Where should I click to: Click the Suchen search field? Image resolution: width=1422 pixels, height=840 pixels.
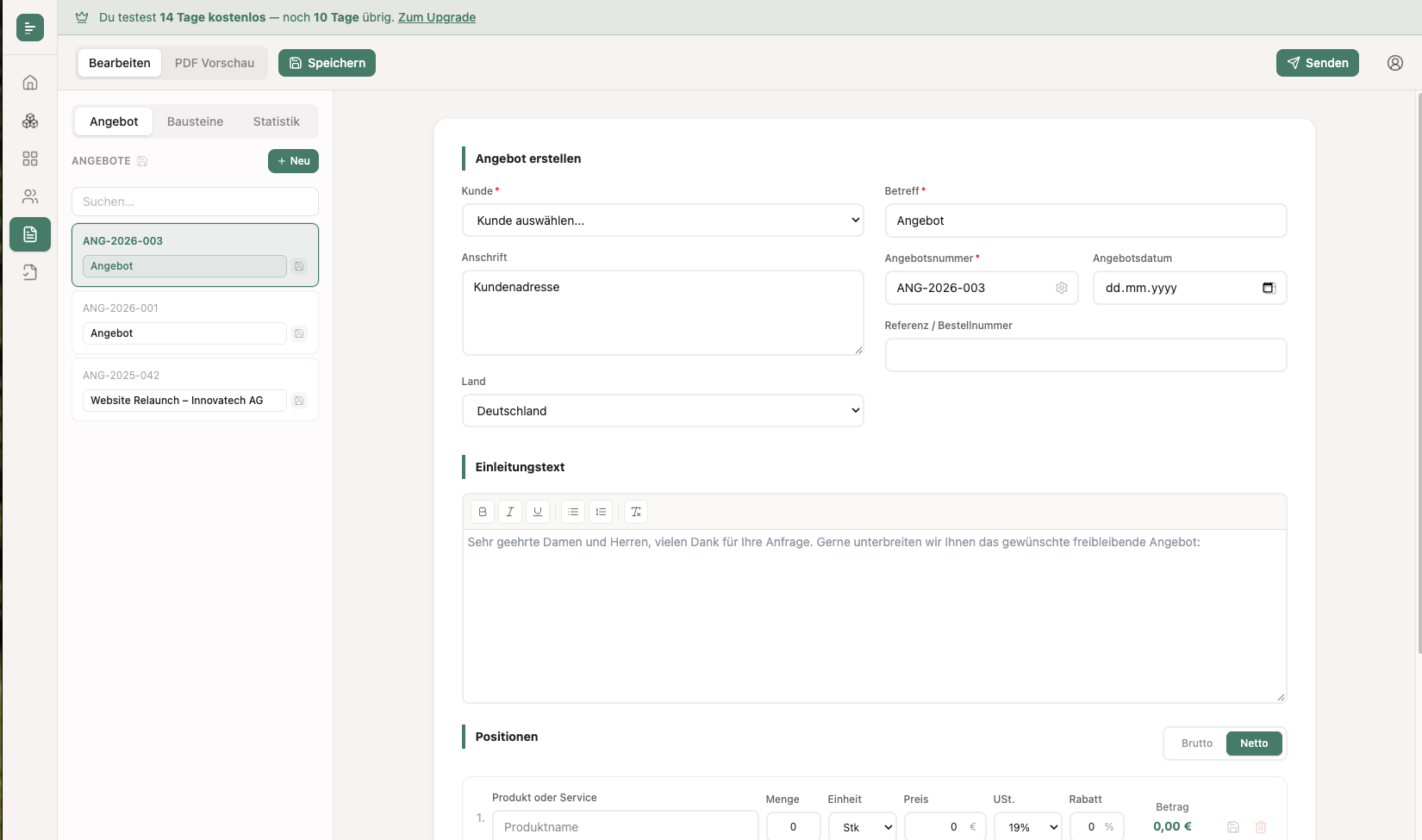point(195,202)
